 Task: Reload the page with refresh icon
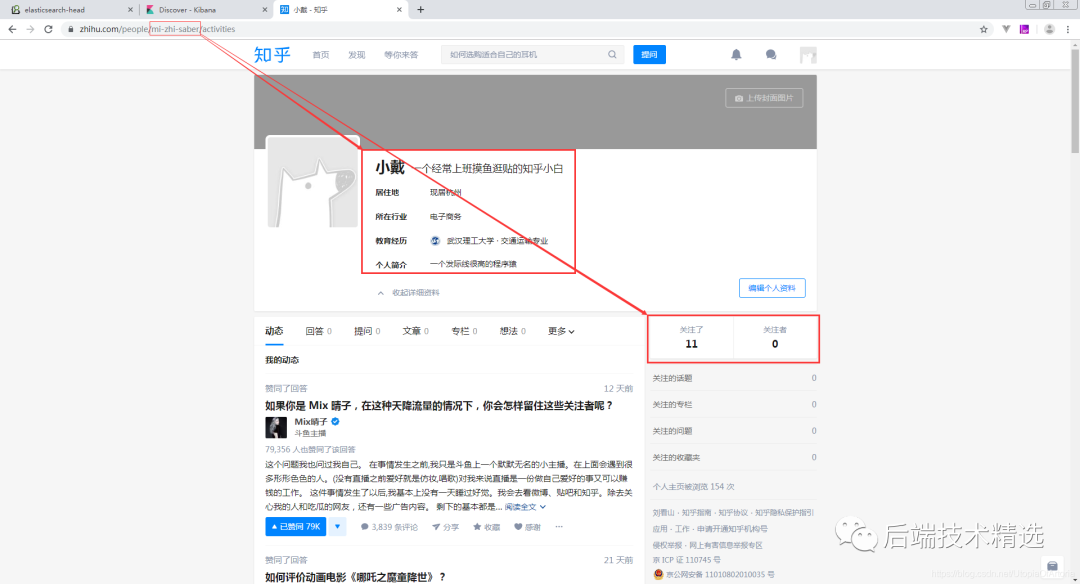tap(48, 29)
